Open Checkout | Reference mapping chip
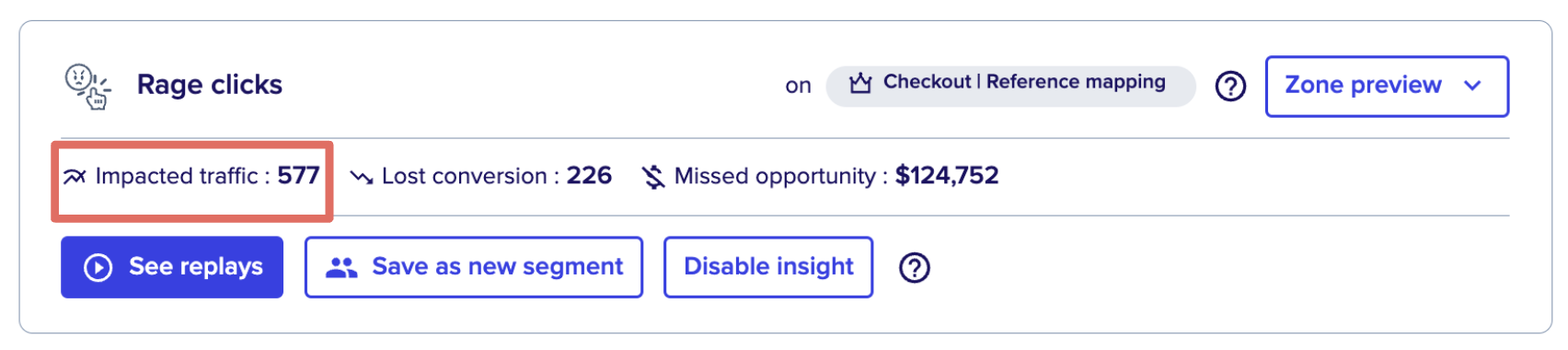This screenshot has height=350, width=1568. click(1010, 86)
